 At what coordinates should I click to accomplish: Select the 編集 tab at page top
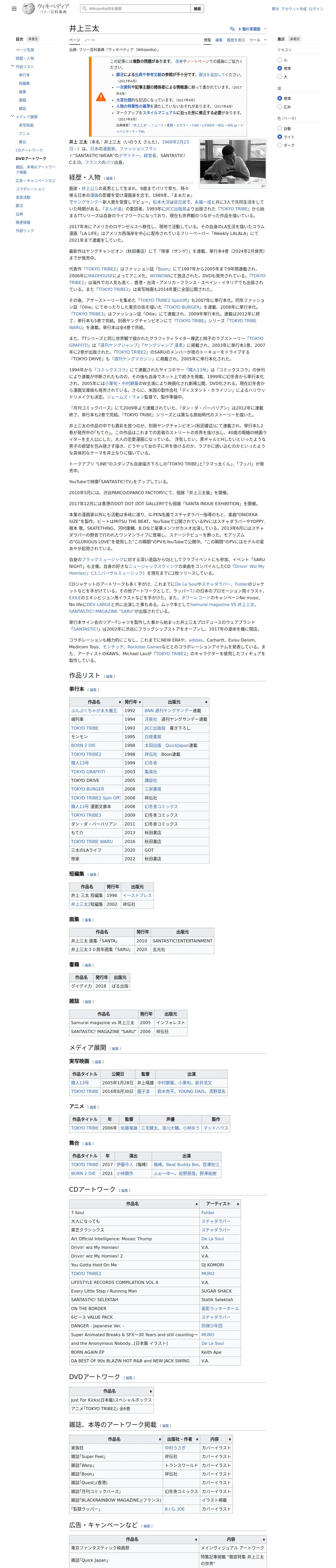219,40
